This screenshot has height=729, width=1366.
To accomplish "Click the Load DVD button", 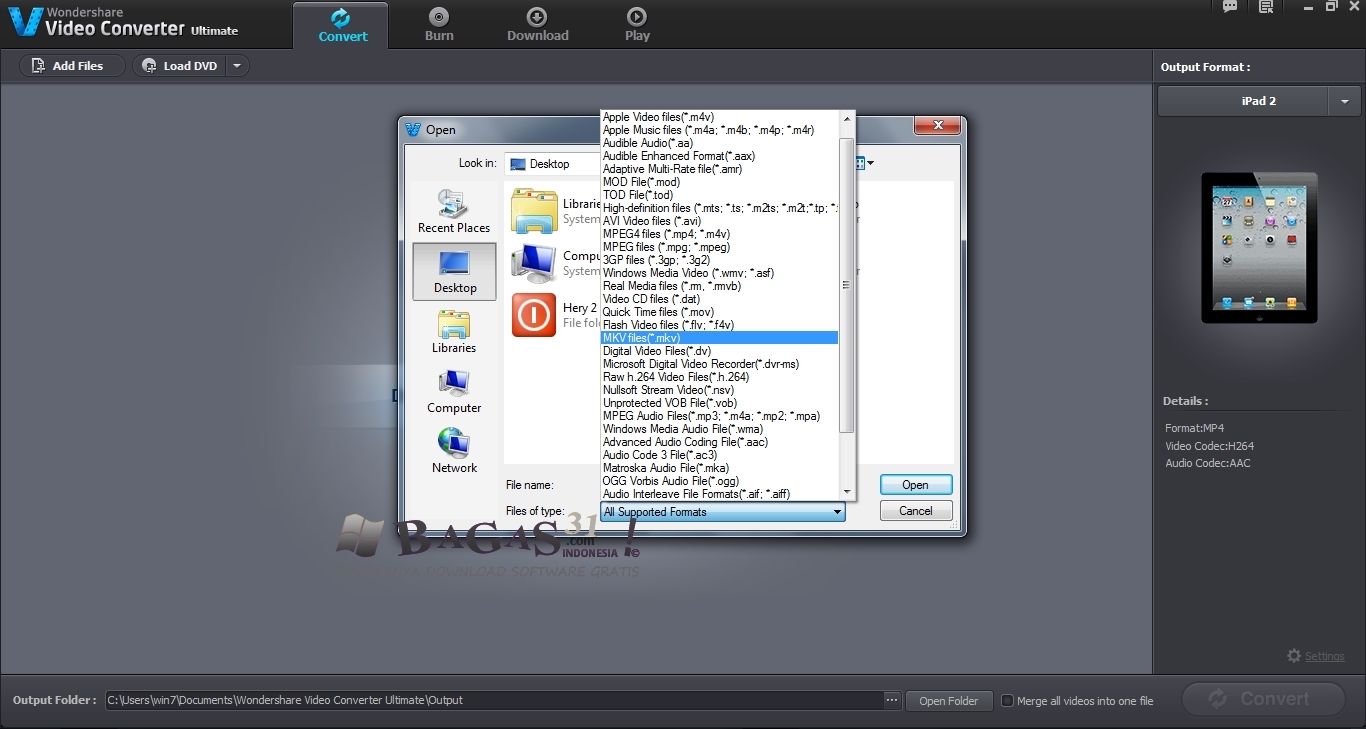I will coord(180,66).
